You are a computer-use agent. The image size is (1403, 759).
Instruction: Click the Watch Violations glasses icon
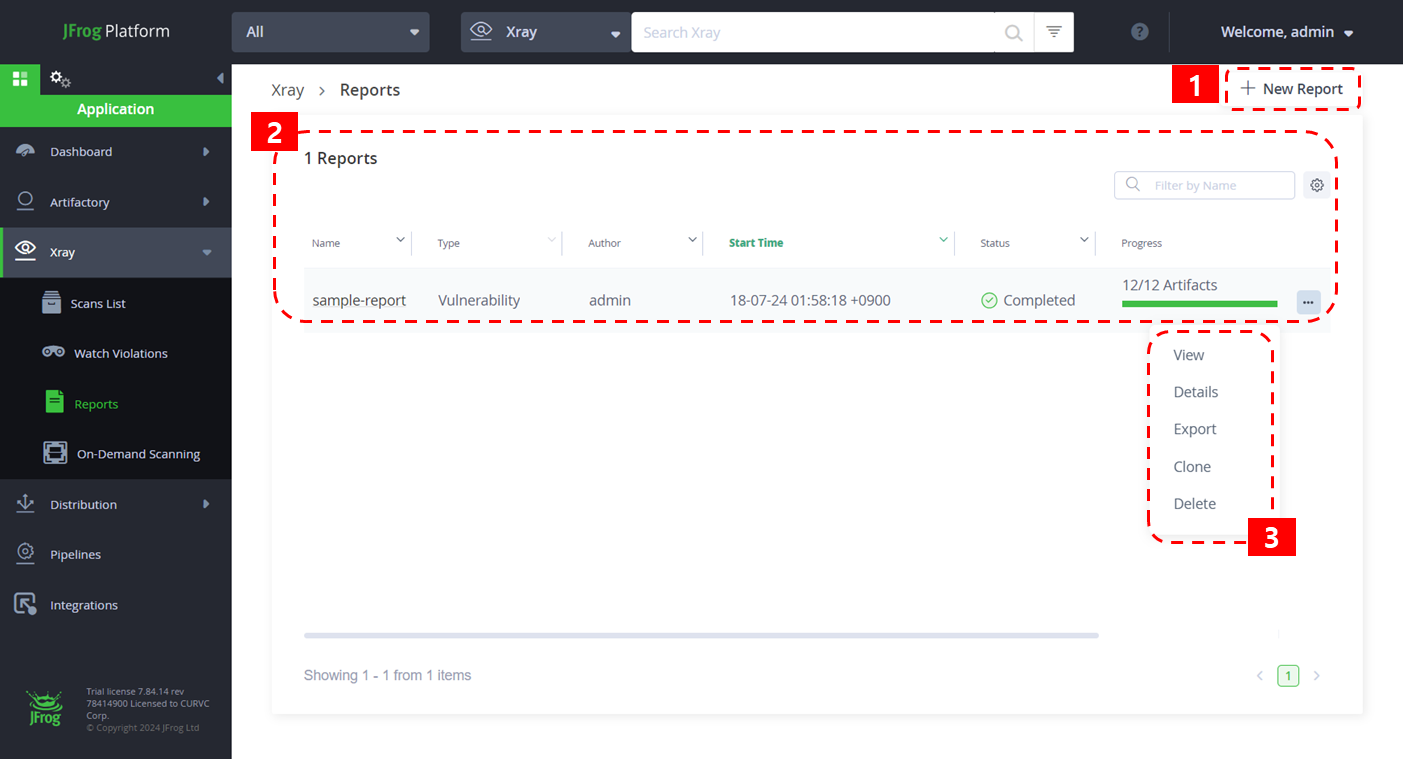coord(54,352)
